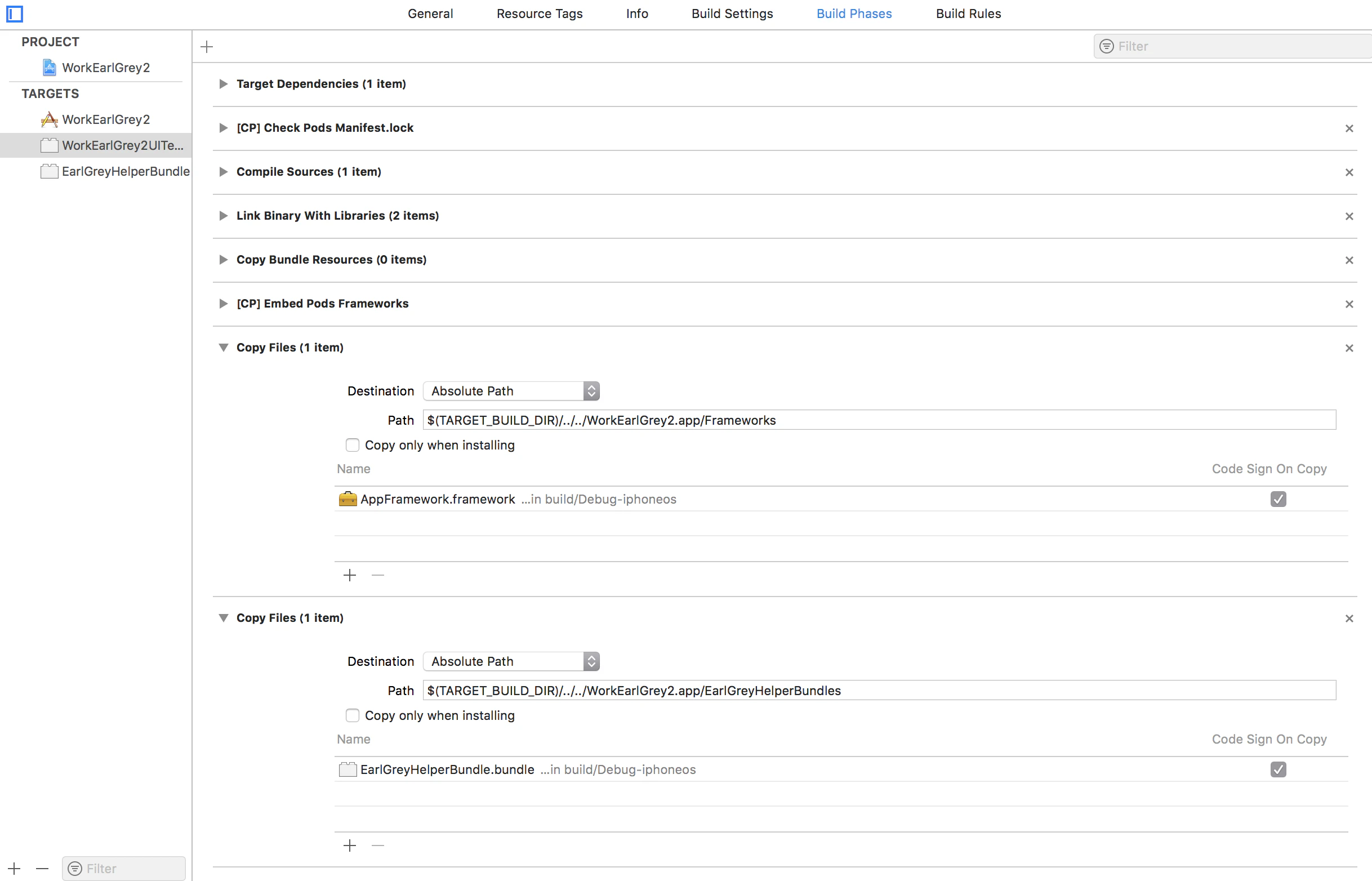Add a new build phase with plus icon
The height and width of the screenshot is (881, 1372).
pos(207,46)
